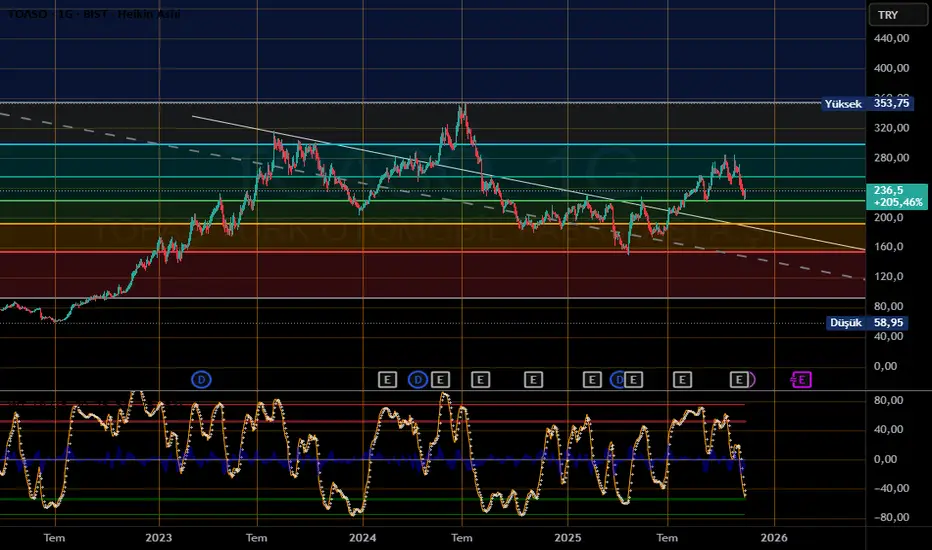The width and height of the screenshot is (932, 550).
Task: Click the first gray earnings E marker
Action: pyautogui.click(x=388, y=379)
